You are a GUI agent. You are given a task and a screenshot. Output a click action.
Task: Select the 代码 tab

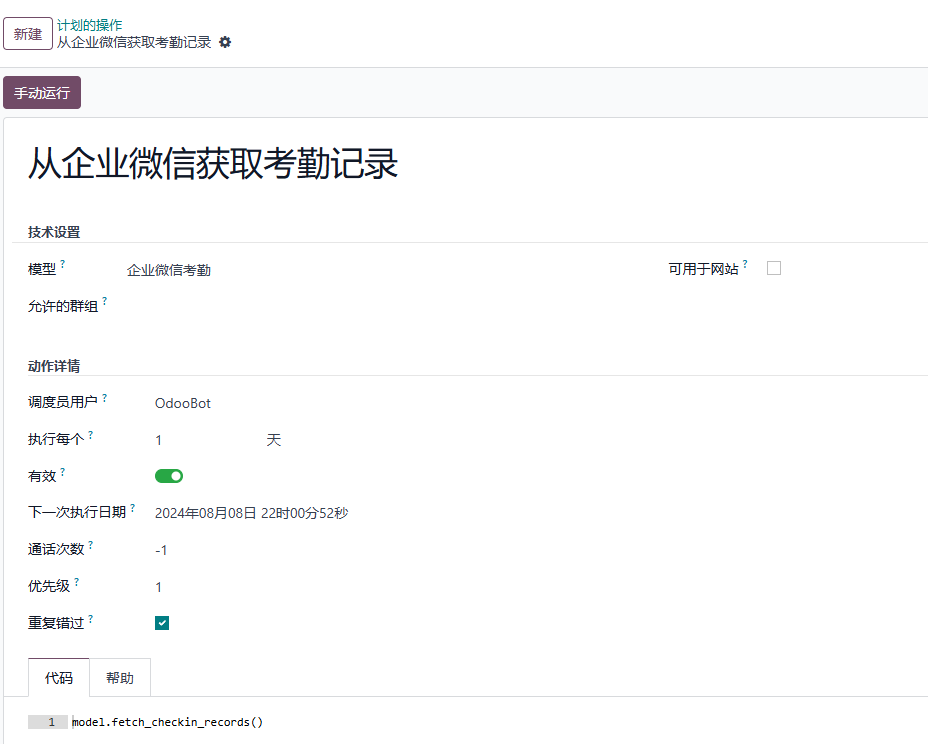[x=59, y=678]
